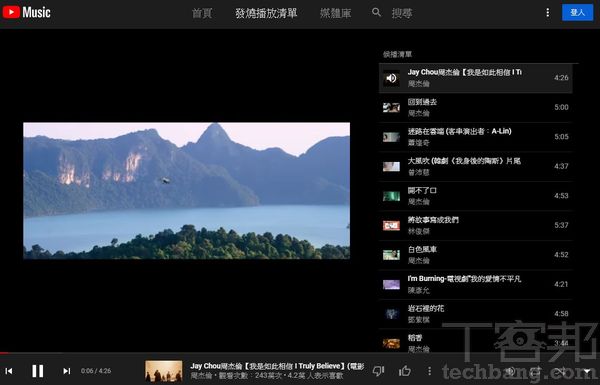This screenshot has height=385, width=600.
Task: Click the 白色風車 row thumbnail
Action: click(x=391, y=255)
